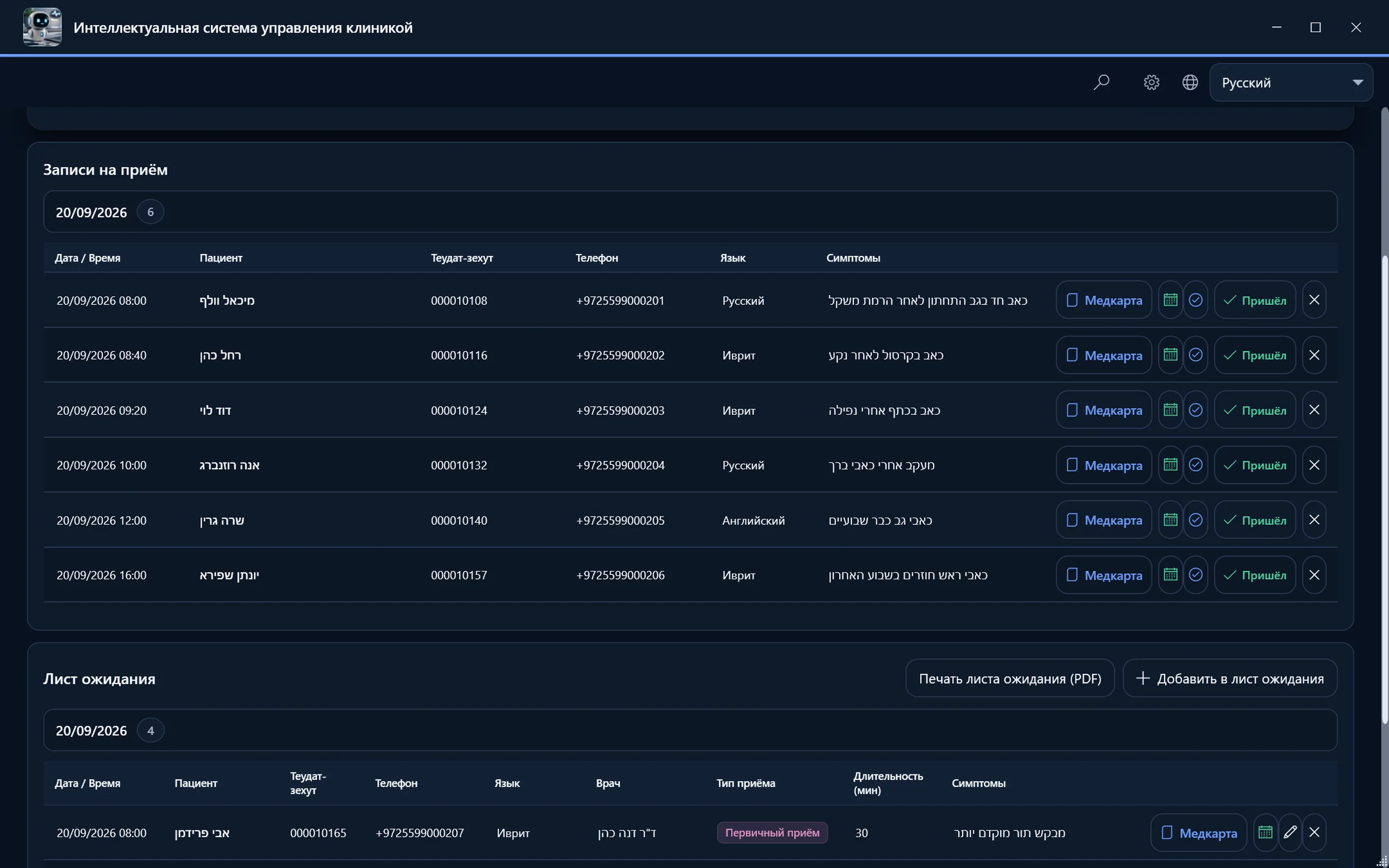Viewport: 1389px width, 868px height.
Task: Open calendar icon for the 09:20 appointment
Action: [1171, 410]
